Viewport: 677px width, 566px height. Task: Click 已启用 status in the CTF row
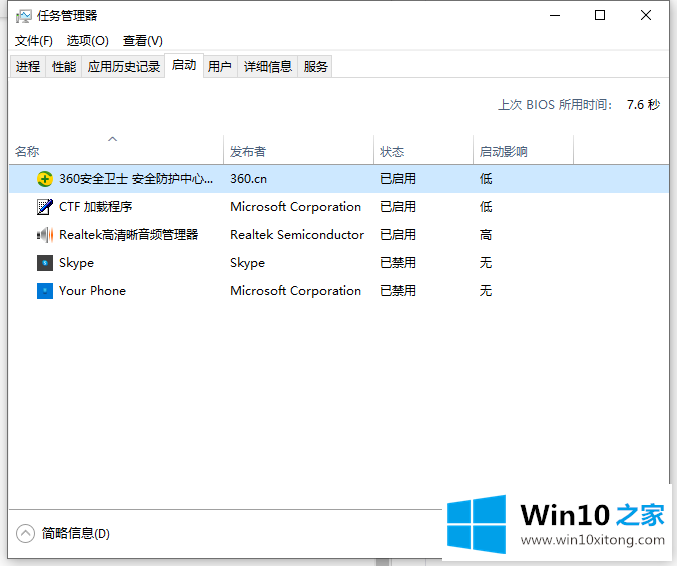398,207
